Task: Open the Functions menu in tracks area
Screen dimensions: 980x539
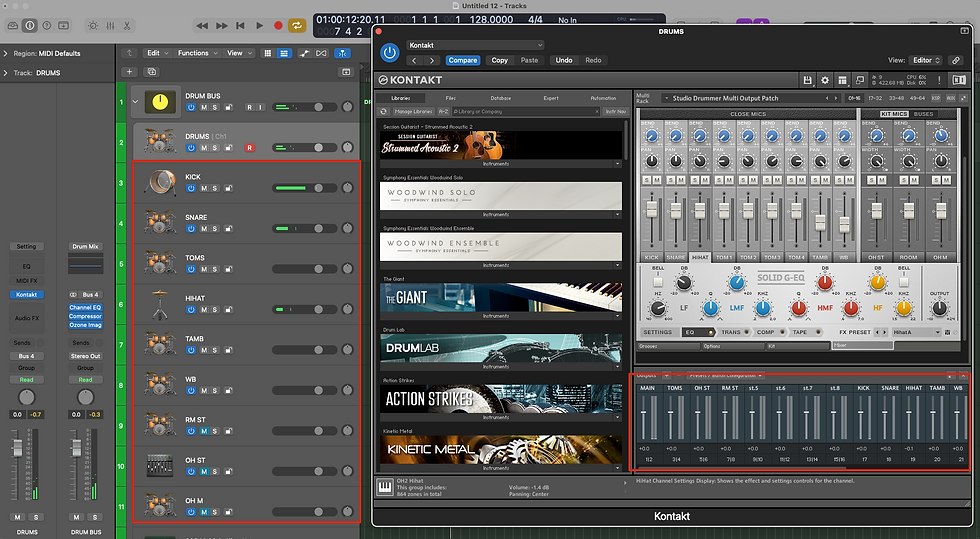Action: (x=198, y=53)
